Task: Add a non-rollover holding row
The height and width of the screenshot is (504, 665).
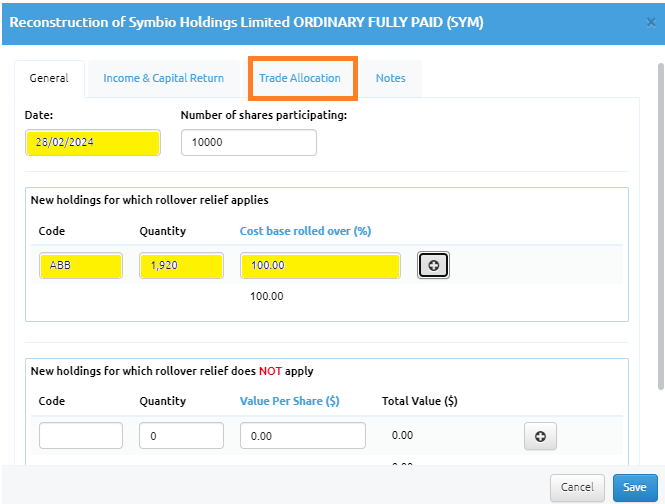Action: click(540, 436)
